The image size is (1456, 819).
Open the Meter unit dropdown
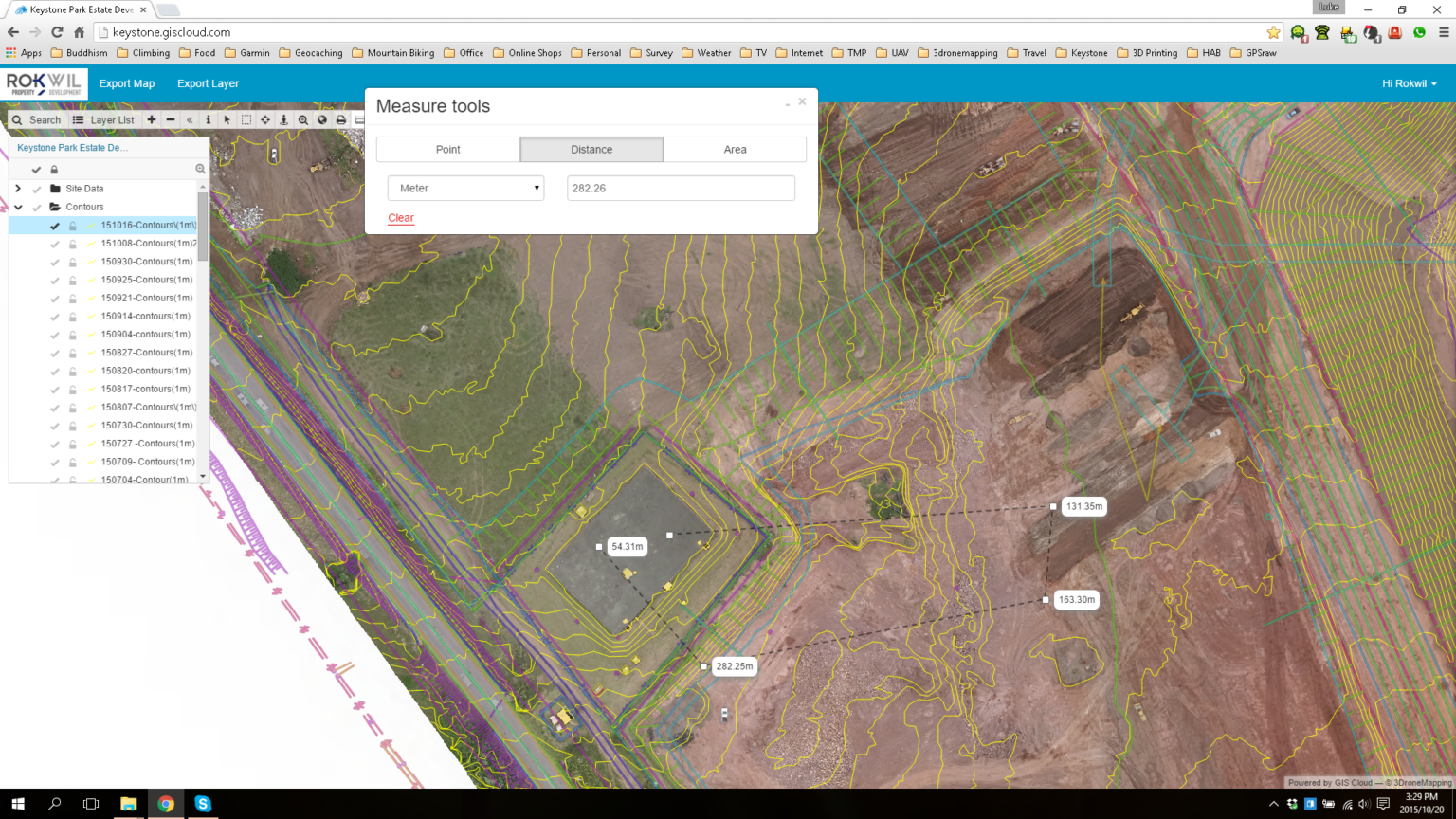464,188
